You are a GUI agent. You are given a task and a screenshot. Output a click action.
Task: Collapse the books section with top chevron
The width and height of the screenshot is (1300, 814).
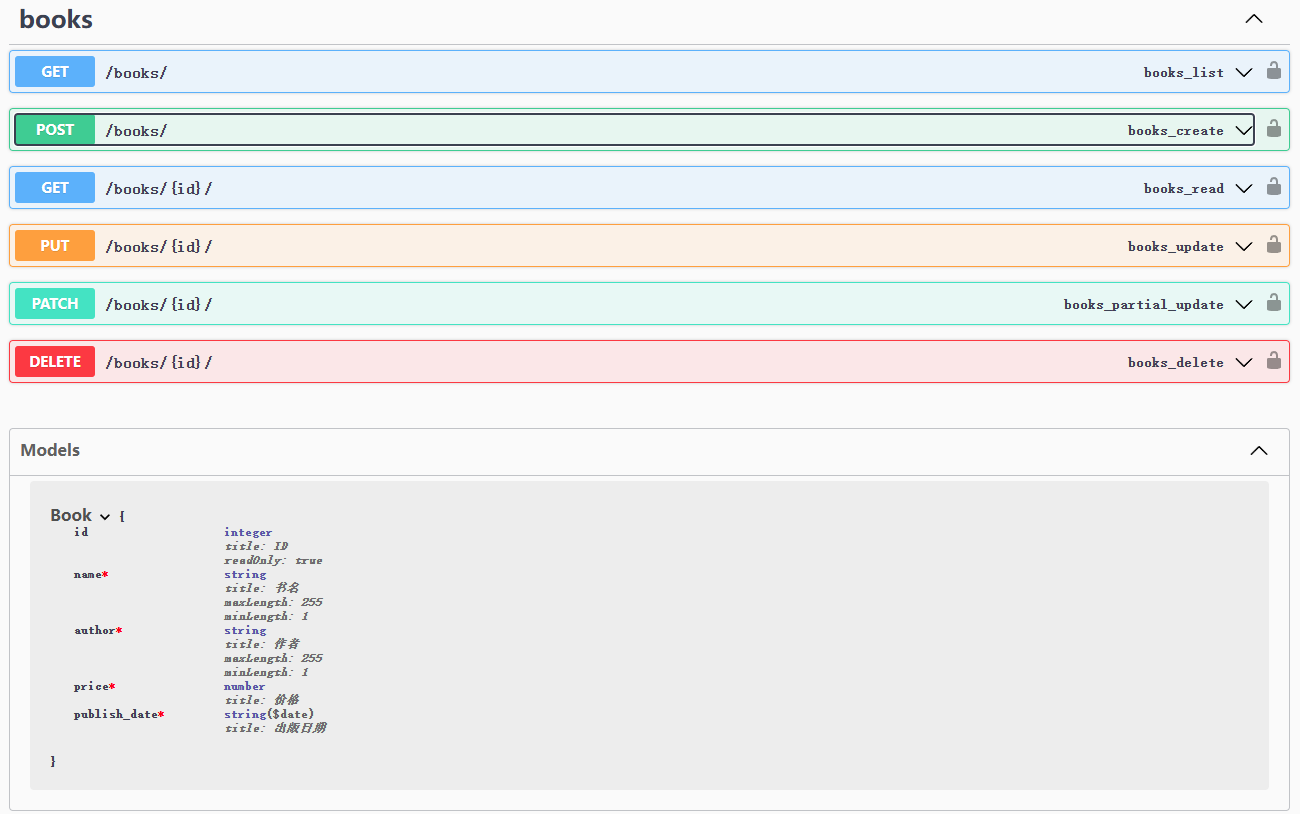coord(1253,19)
